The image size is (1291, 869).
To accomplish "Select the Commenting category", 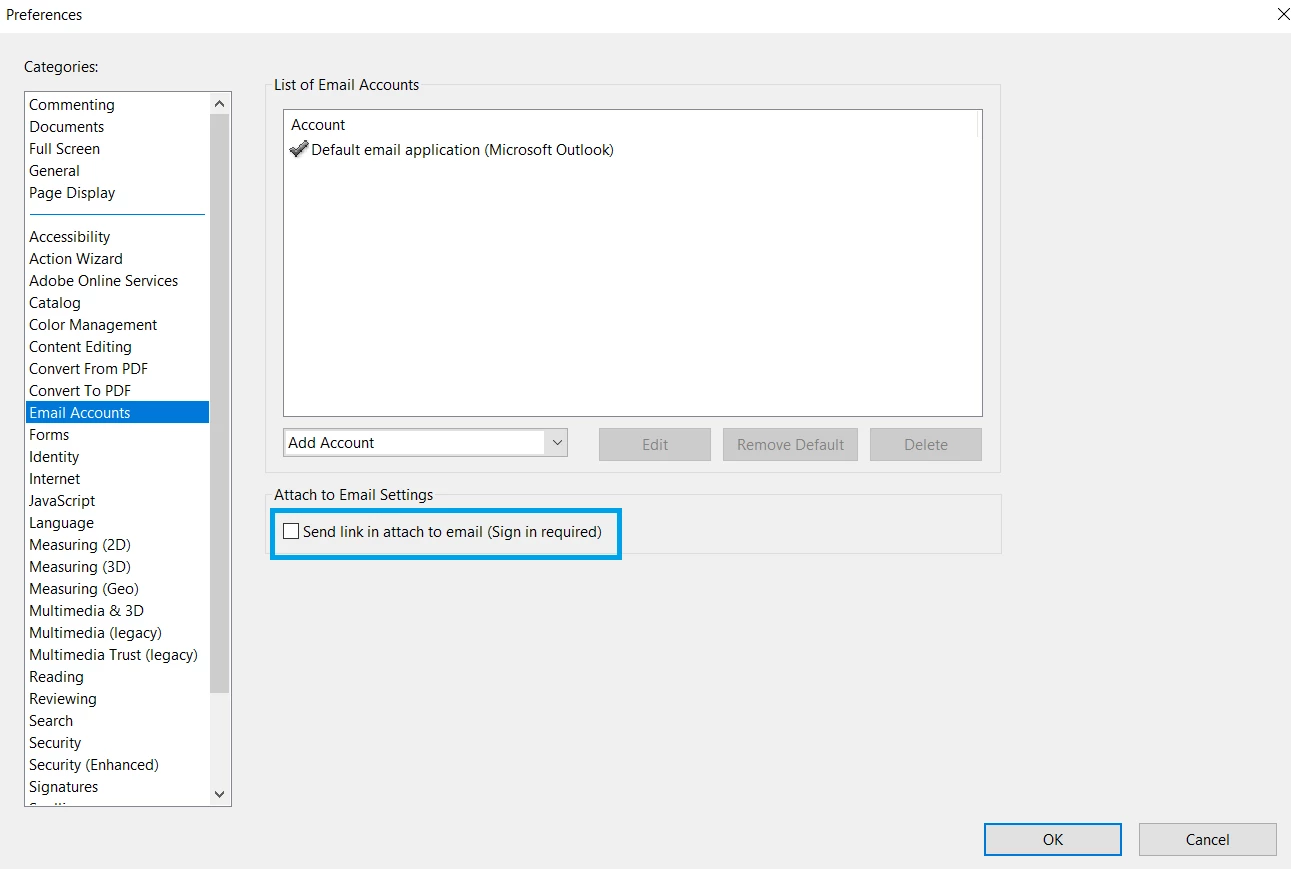I will tap(72, 105).
